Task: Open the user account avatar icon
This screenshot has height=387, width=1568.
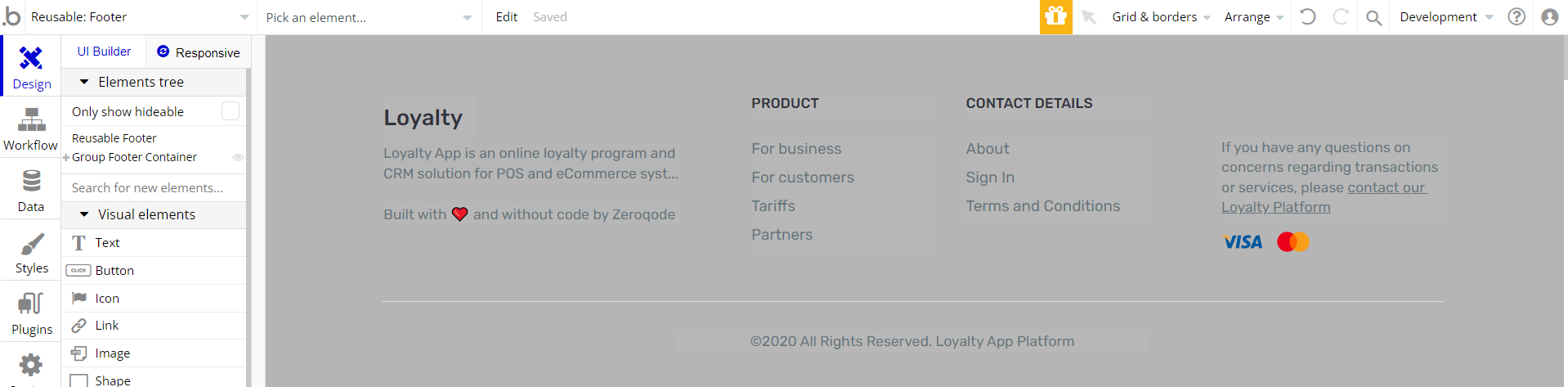Action: click(1549, 16)
